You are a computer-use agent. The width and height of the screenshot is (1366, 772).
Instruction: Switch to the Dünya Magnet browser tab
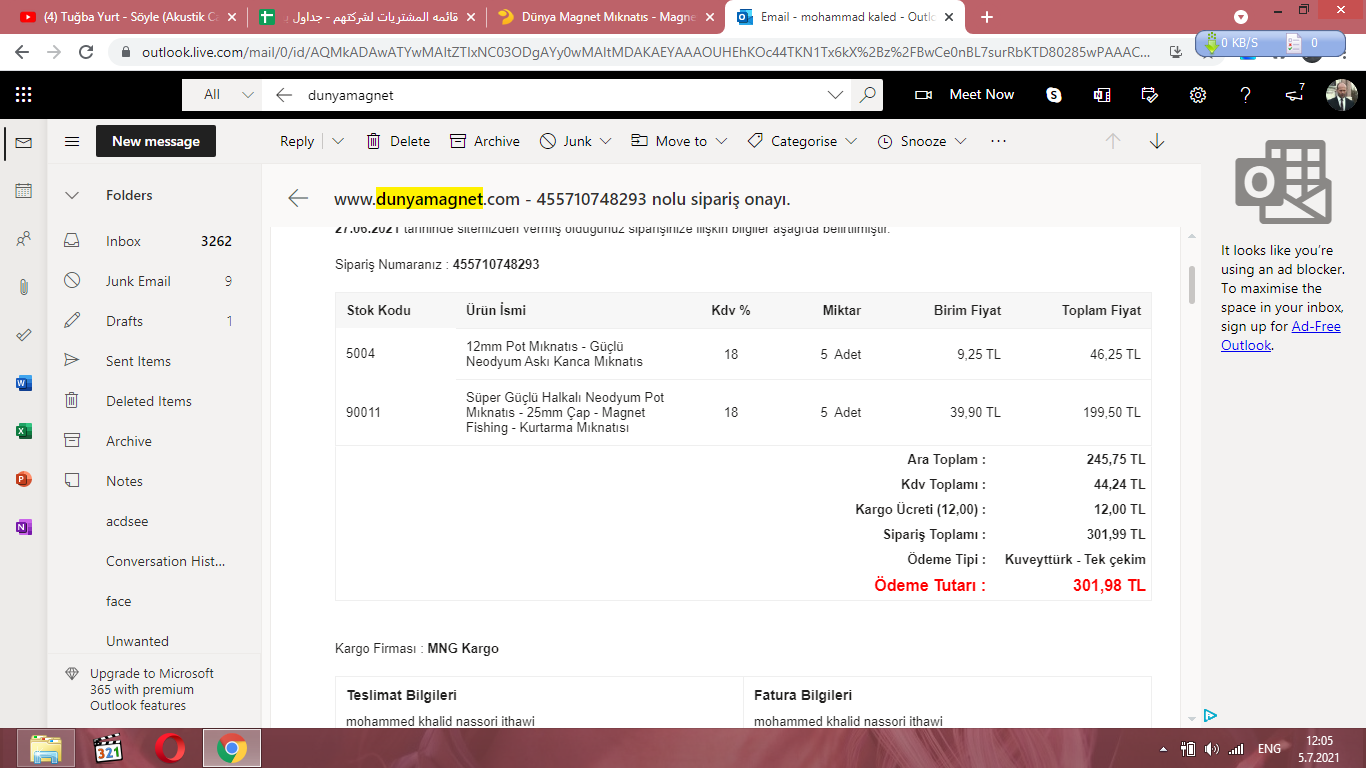pos(595,17)
